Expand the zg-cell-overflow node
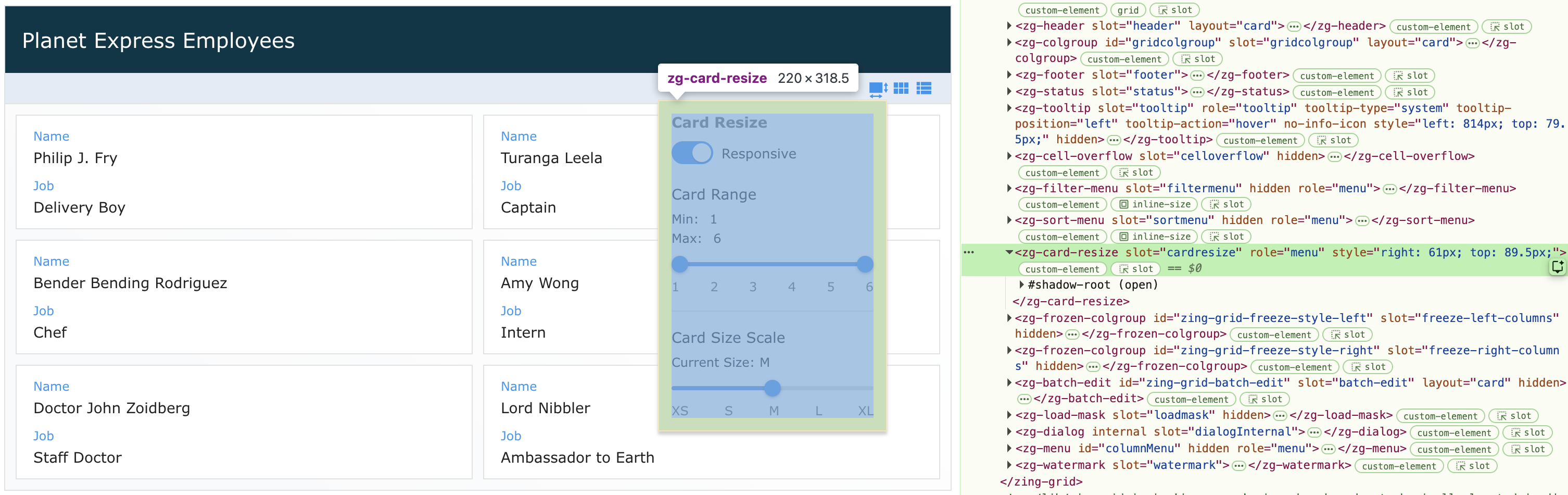Viewport: 1568px width, 495px height. point(1008,156)
